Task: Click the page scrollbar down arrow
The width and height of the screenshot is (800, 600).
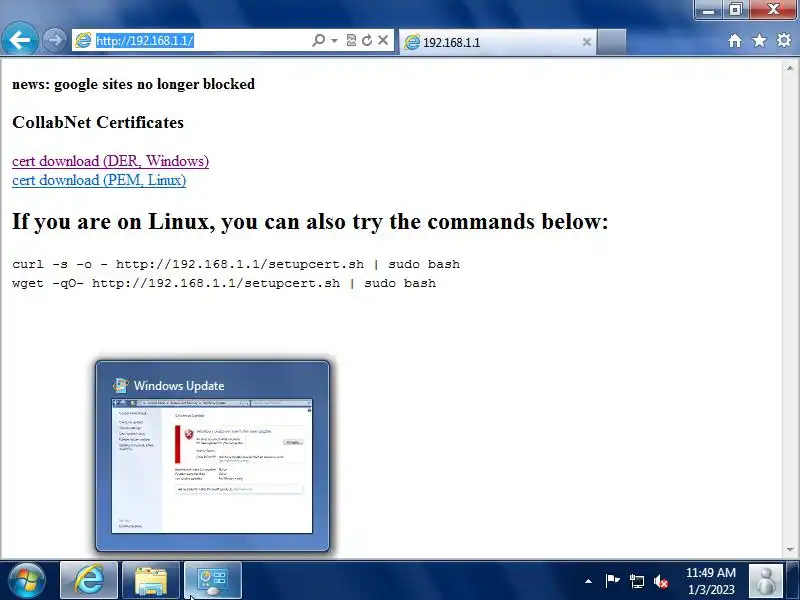Action: tap(790, 549)
